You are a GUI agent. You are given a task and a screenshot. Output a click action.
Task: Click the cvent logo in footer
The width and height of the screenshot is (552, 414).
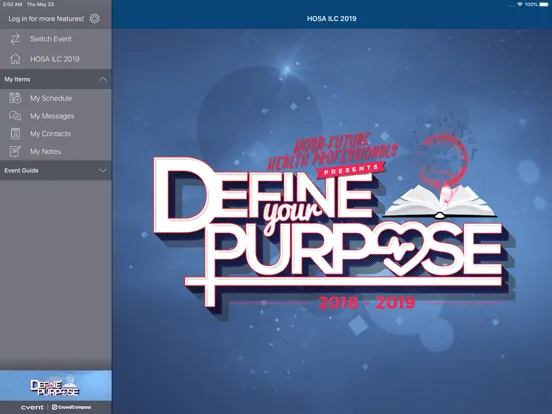click(32, 407)
